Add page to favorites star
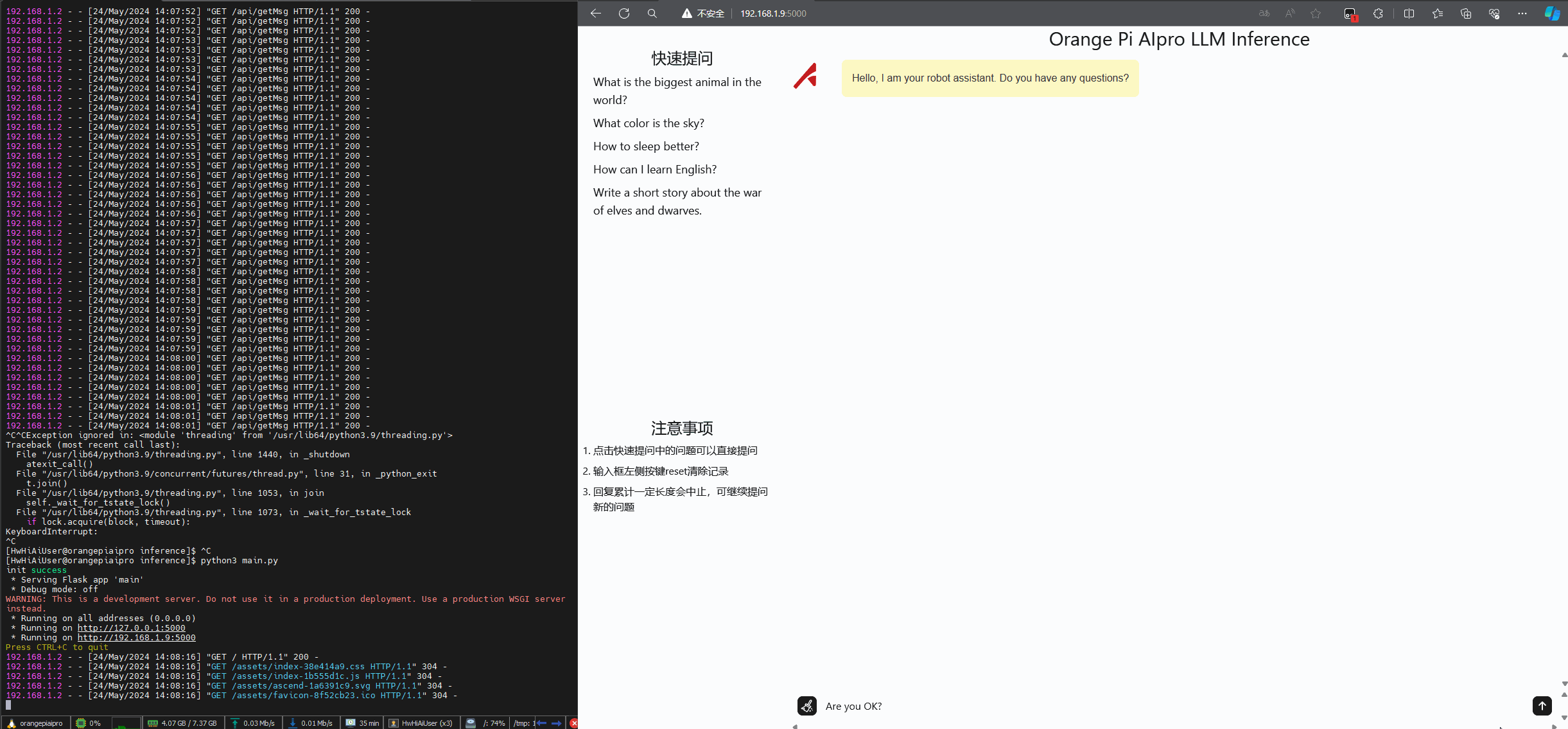The height and width of the screenshot is (729, 1568). (x=1316, y=13)
